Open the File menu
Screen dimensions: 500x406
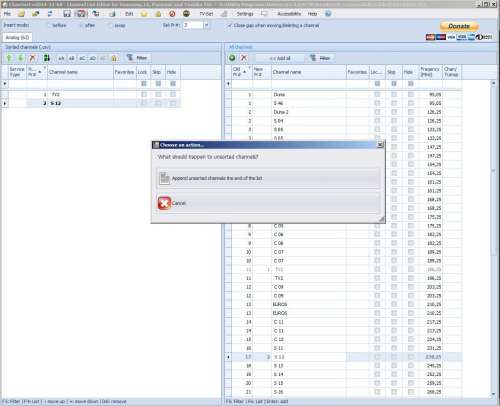[7, 14]
